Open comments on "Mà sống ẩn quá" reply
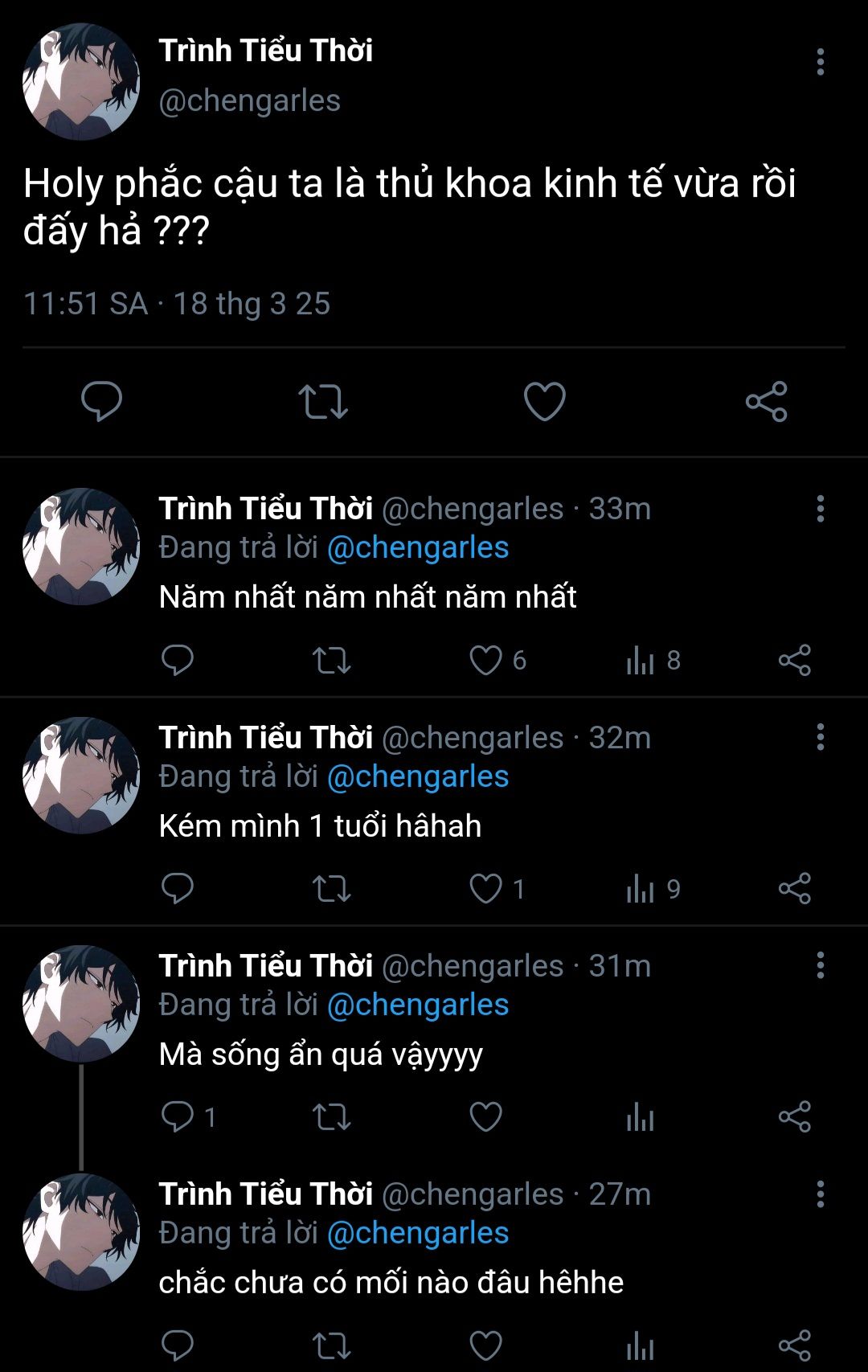868x1372 pixels. coord(178,1117)
